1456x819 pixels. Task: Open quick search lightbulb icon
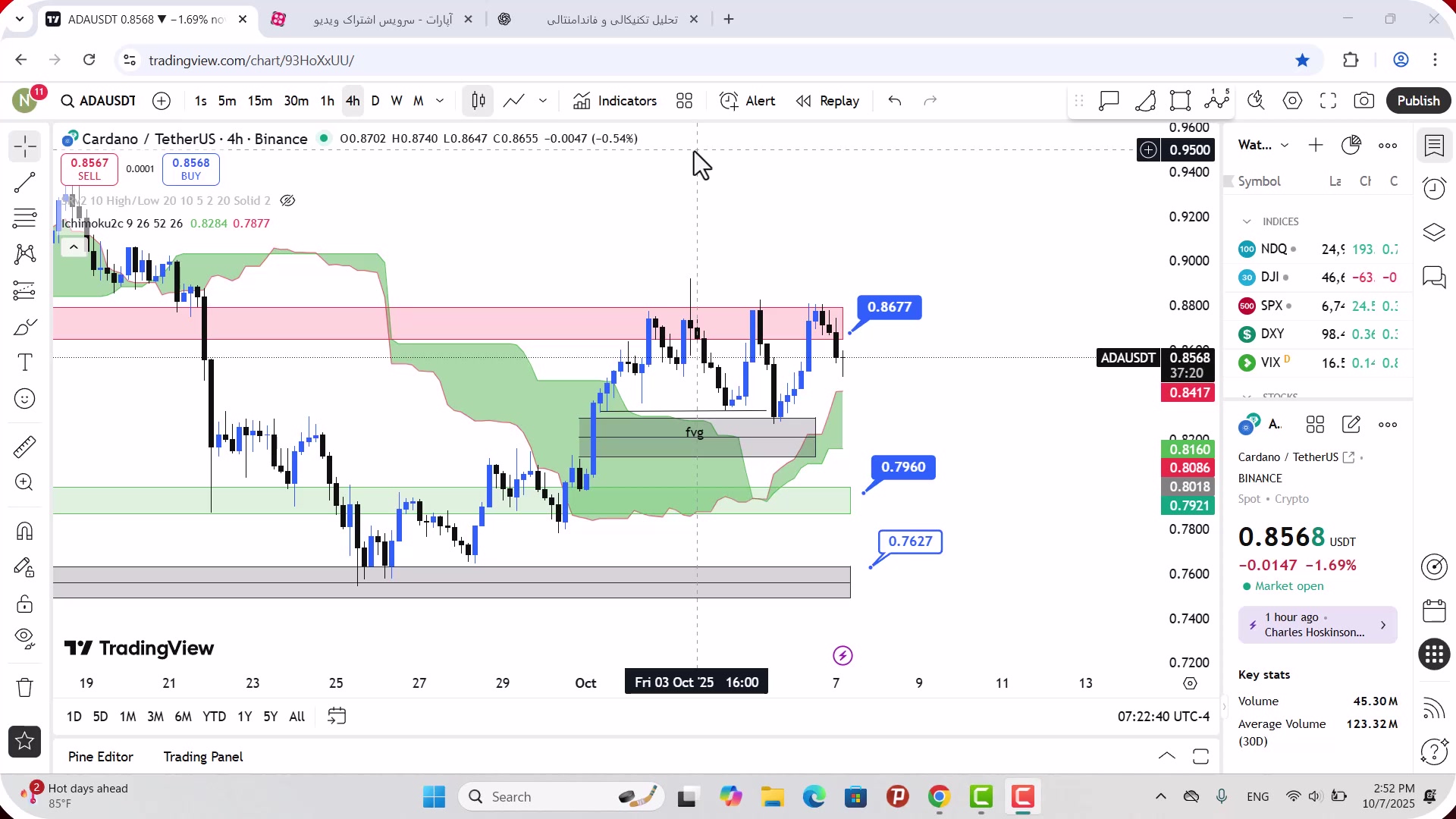click(1257, 101)
